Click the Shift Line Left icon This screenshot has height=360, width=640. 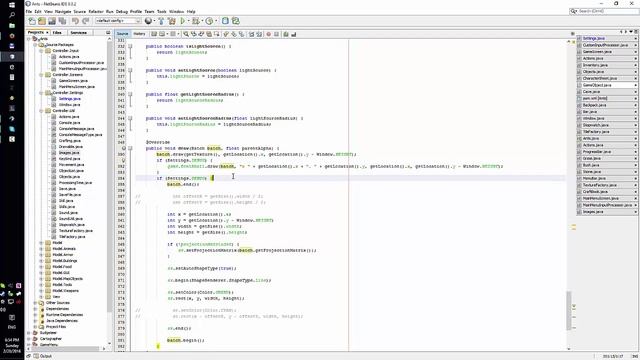(x=251, y=34)
